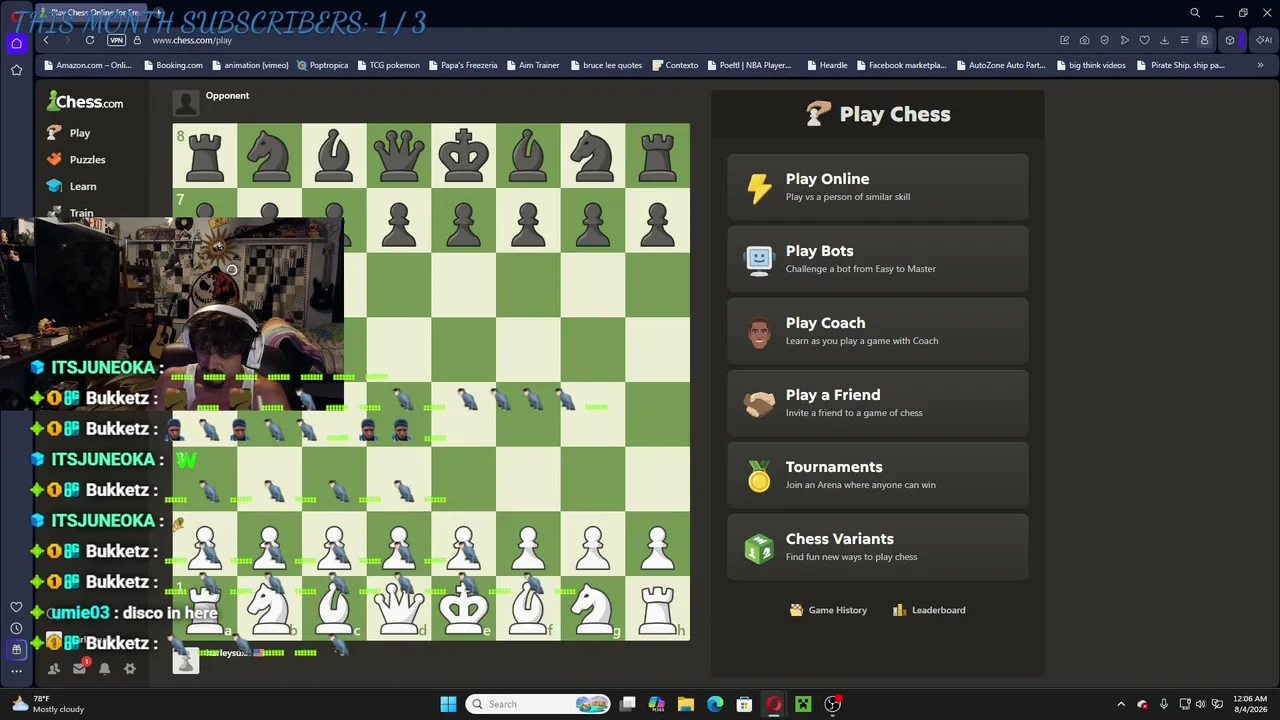Click the Chess.com friends icon
1280x720 pixels.
pyautogui.click(x=54, y=669)
